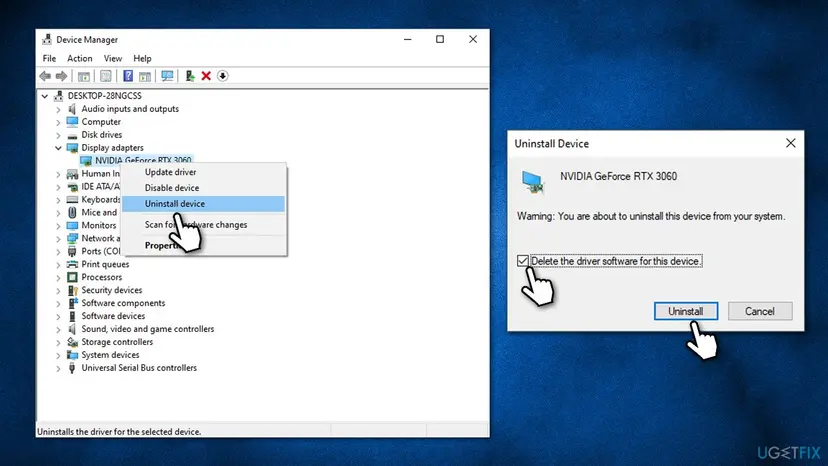Open the View menu
Screen dimensions: 828x466
click(x=112, y=59)
